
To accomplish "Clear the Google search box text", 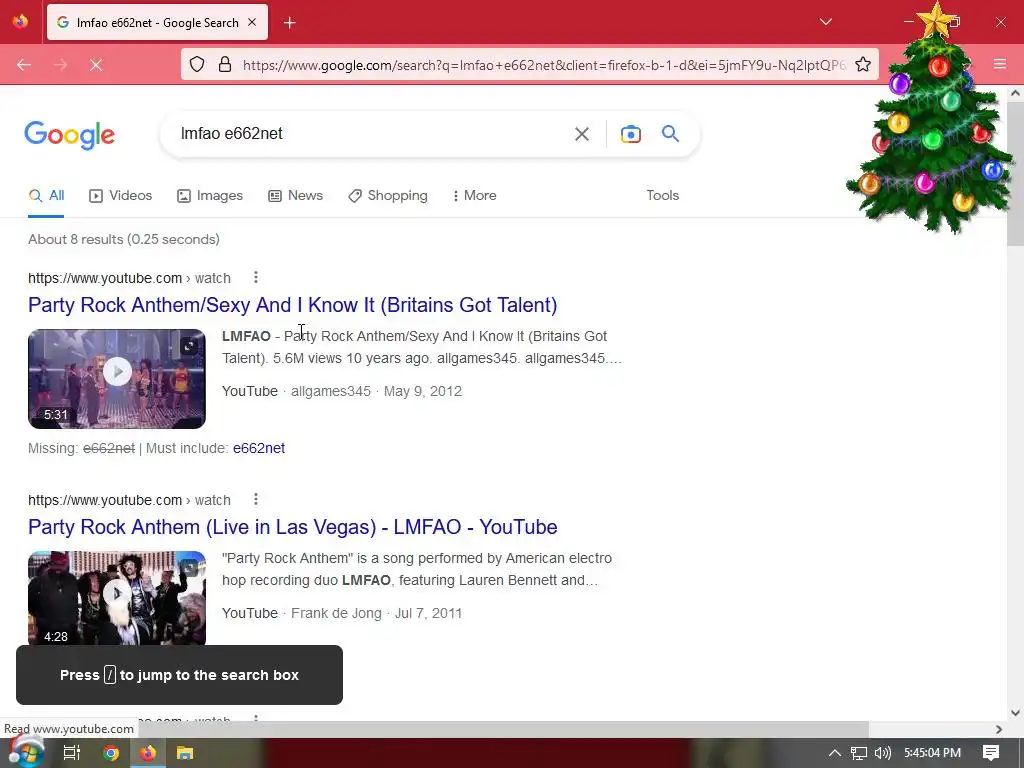I will pos(581,134).
